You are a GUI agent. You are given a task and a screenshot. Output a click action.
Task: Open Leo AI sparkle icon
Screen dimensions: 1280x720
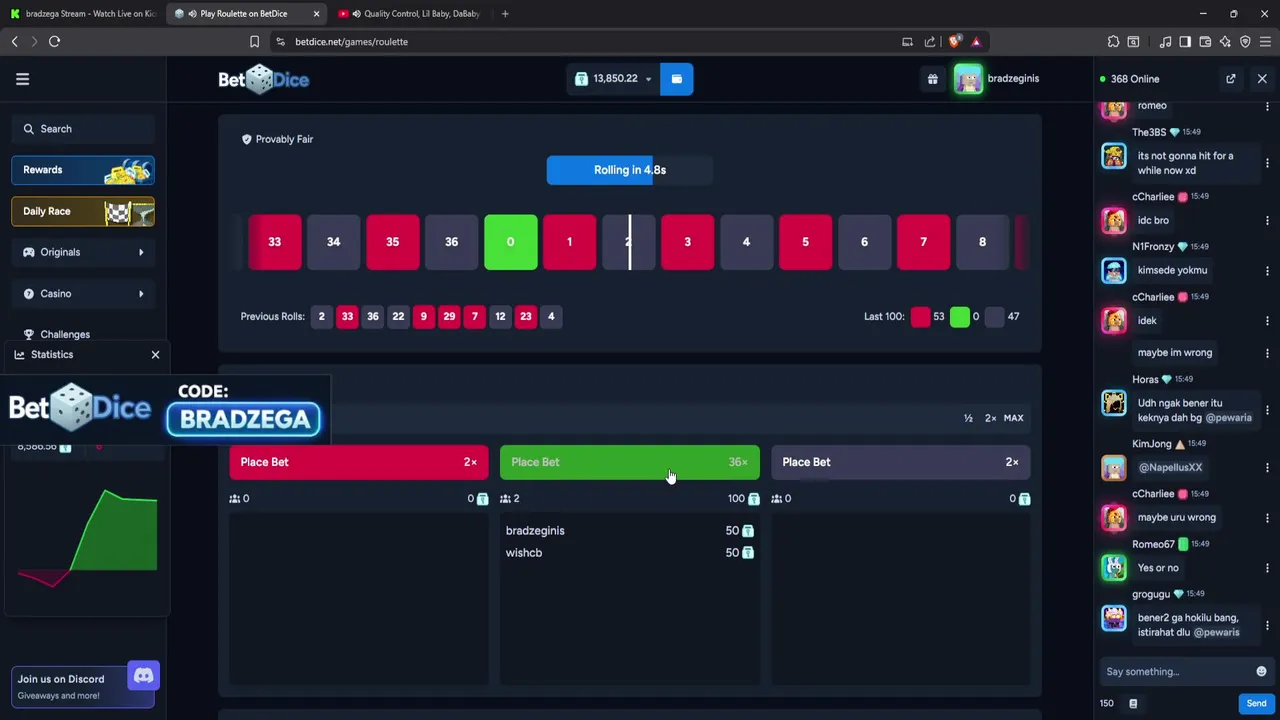coord(1225,42)
